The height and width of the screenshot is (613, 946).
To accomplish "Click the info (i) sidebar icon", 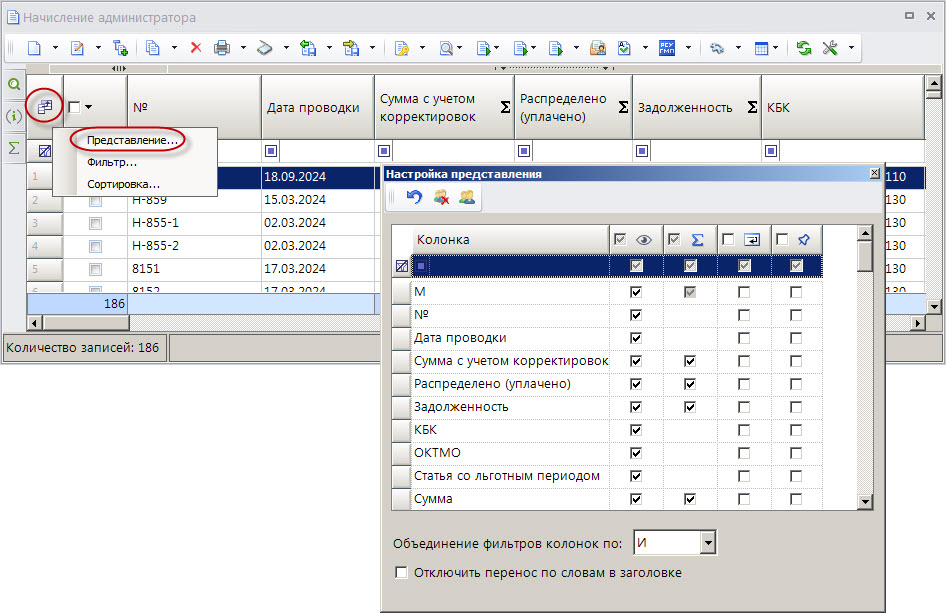I will tap(13, 116).
